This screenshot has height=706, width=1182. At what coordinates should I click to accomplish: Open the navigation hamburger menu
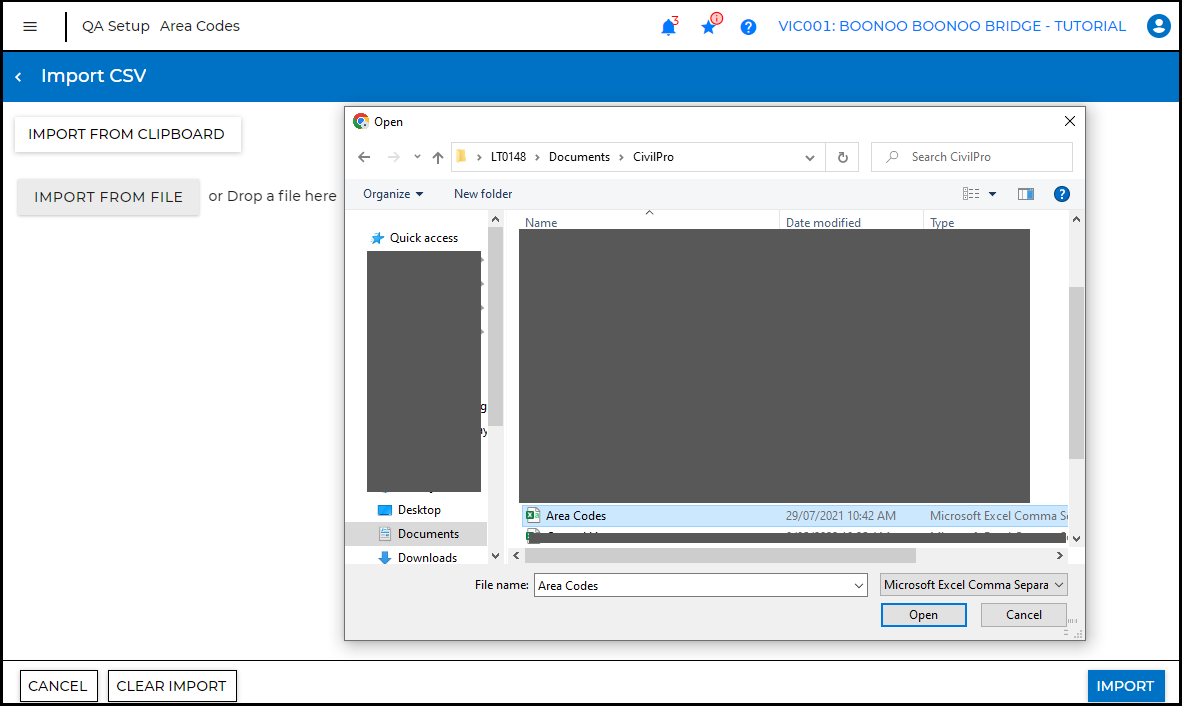pyautogui.click(x=32, y=26)
